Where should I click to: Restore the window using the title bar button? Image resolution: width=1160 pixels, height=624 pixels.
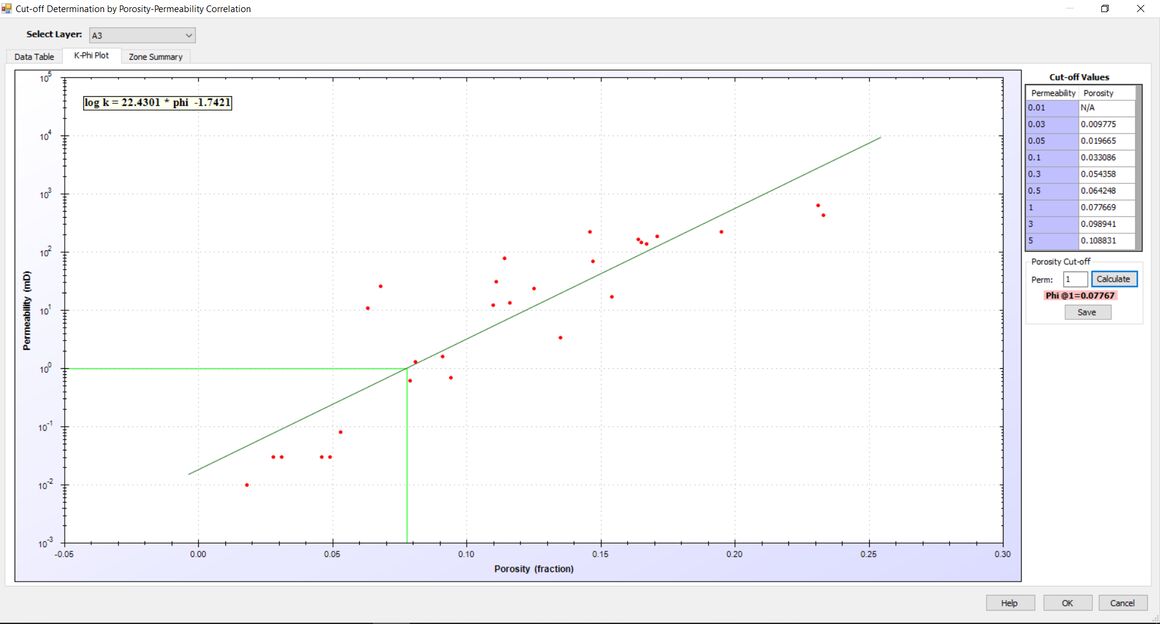(1105, 9)
